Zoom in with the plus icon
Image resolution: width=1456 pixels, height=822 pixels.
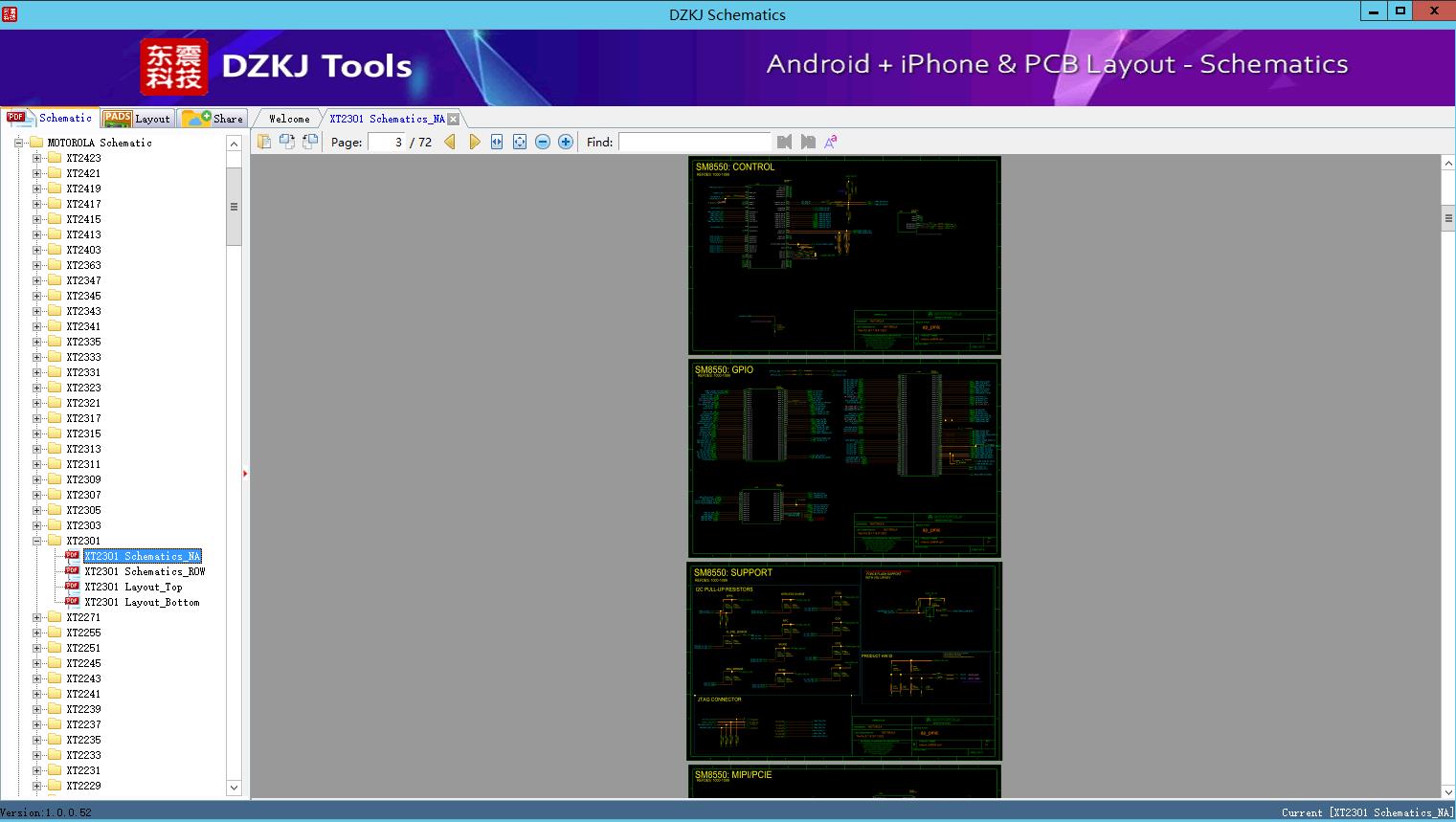click(x=566, y=142)
